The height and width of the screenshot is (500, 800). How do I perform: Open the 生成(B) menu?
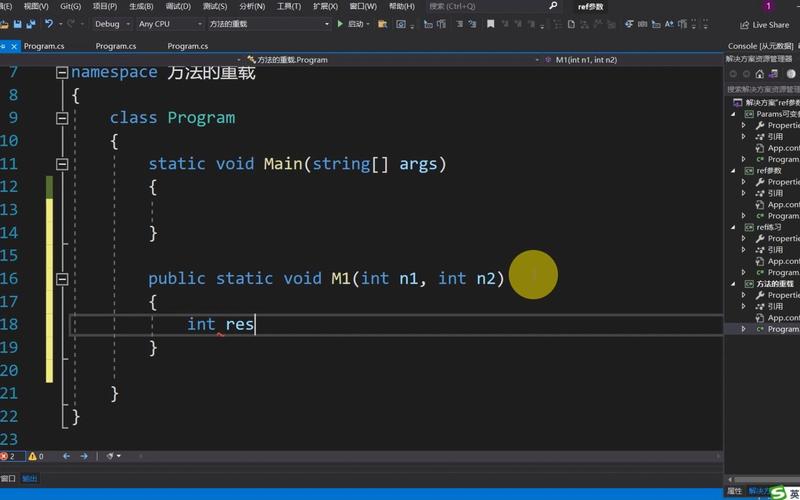click(141, 6)
